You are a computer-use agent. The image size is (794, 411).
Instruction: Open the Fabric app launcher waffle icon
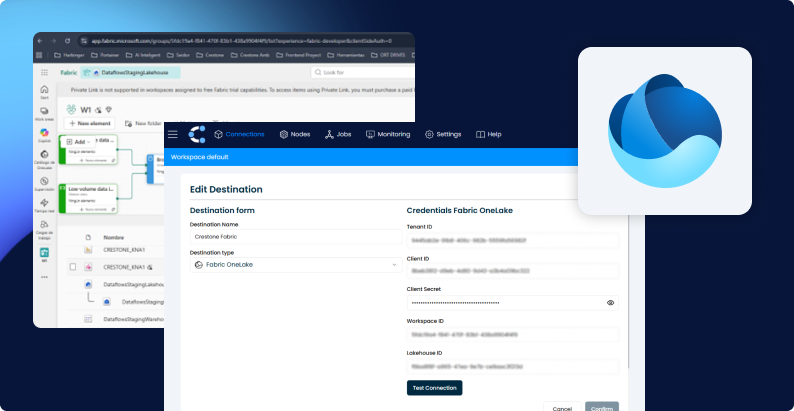pyautogui.click(x=45, y=72)
